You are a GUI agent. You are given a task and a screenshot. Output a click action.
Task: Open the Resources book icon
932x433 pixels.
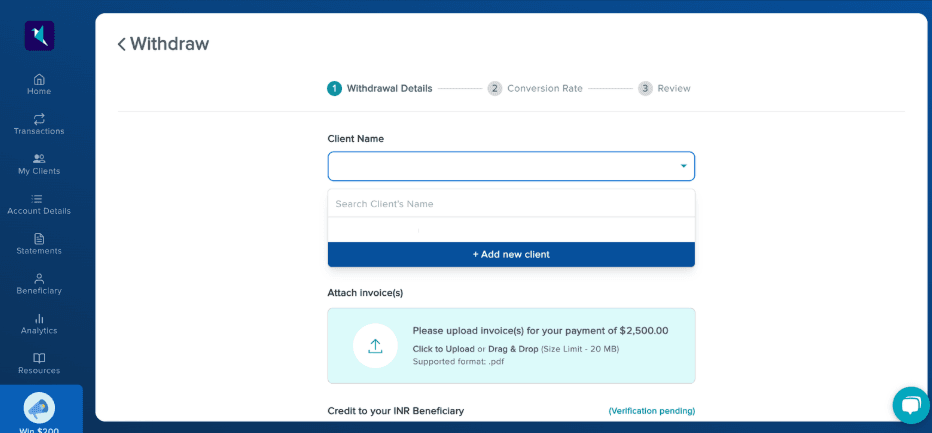pyautogui.click(x=39, y=358)
